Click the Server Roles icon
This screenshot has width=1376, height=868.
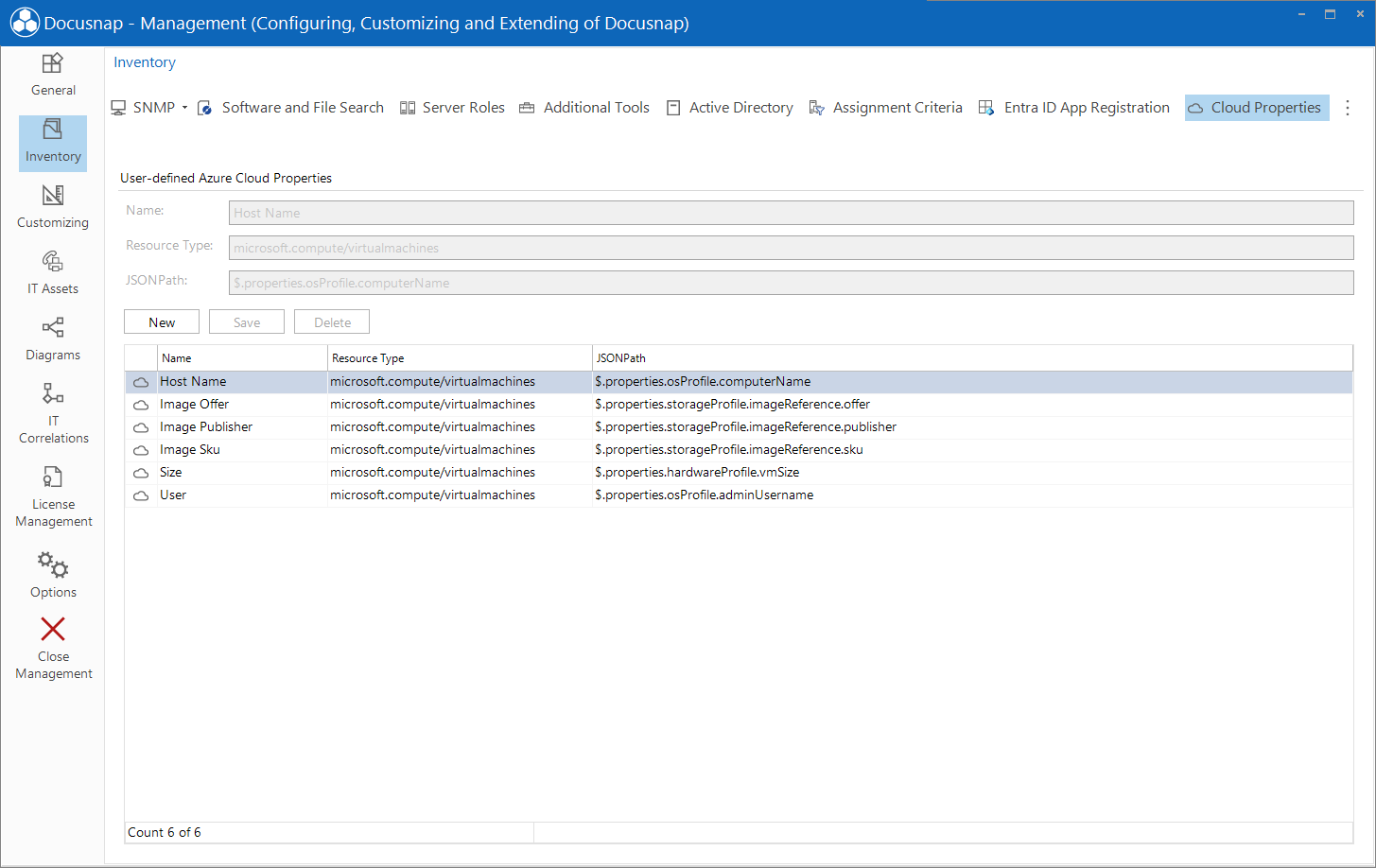point(408,108)
